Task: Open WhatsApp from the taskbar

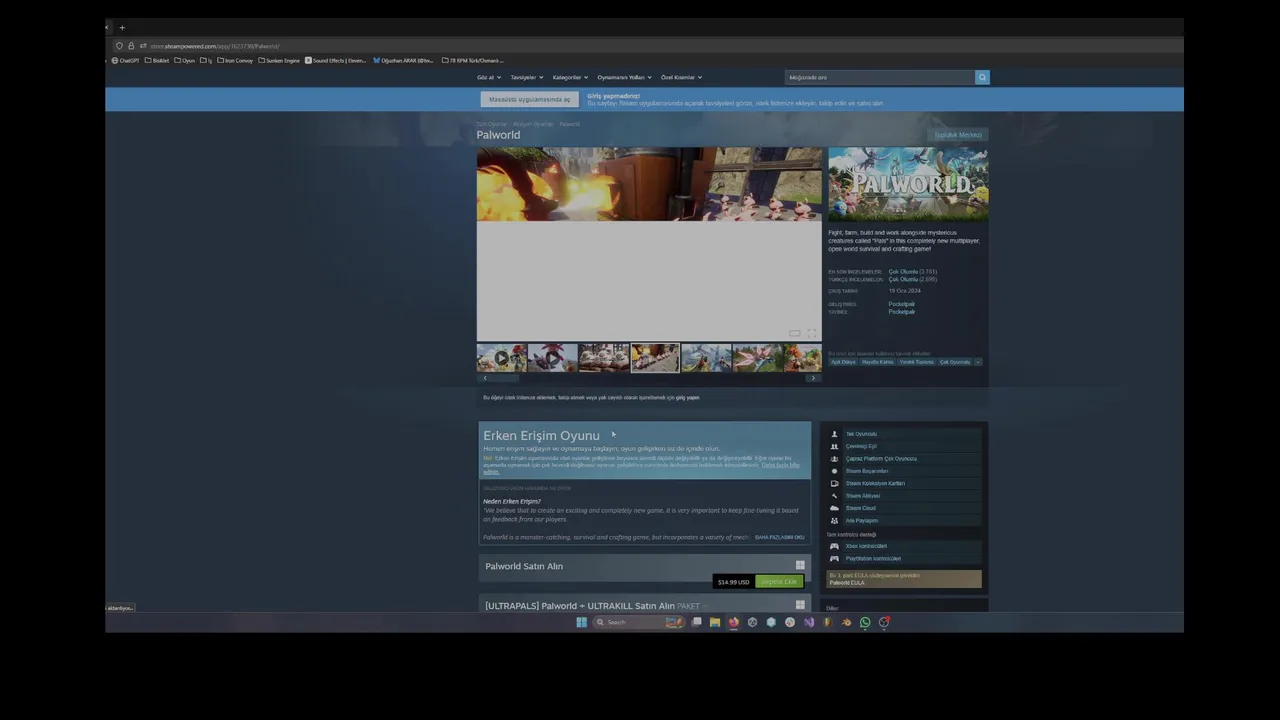Action: [865, 622]
